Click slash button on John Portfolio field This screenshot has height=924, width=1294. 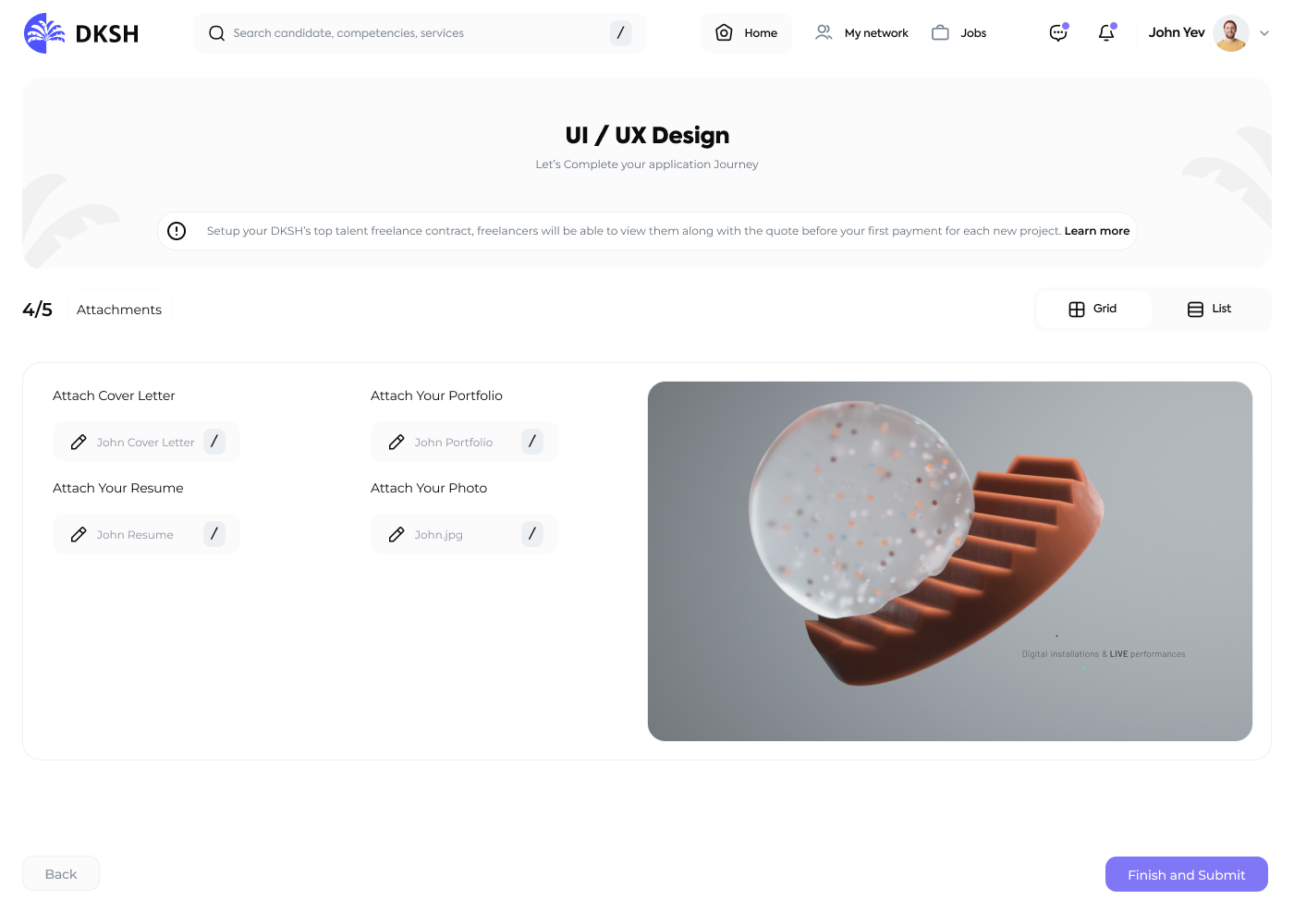pyautogui.click(x=532, y=442)
